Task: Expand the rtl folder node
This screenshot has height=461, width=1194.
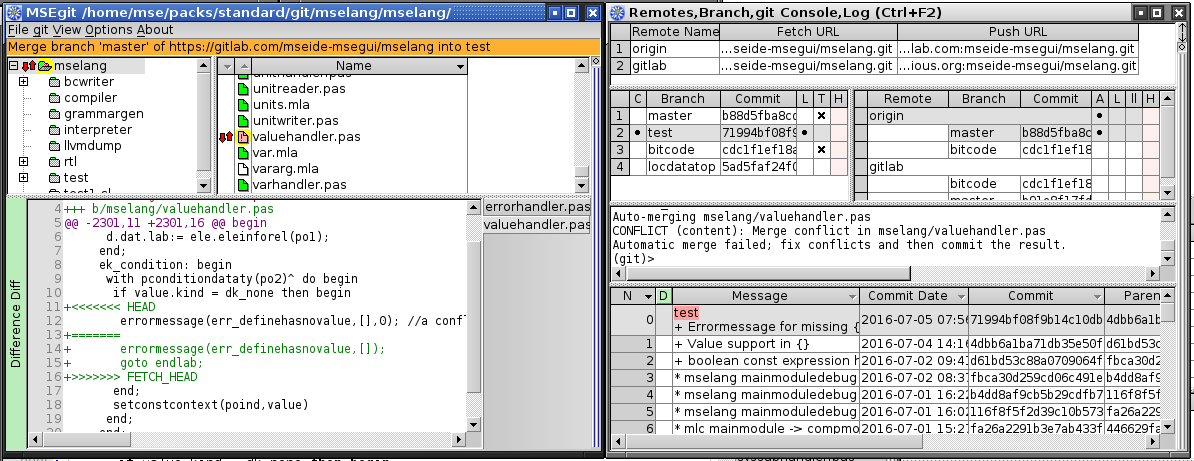Action: 23,162
